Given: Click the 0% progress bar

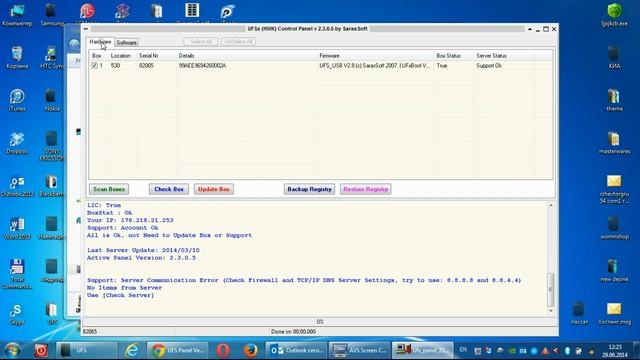Looking at the screenshot, I should 320,322.
